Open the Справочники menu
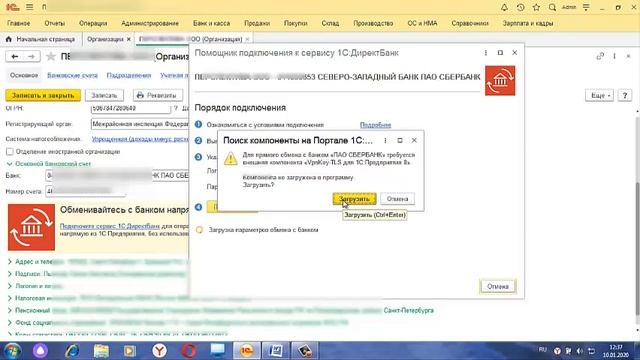640x360 pixels. (470, 23)
